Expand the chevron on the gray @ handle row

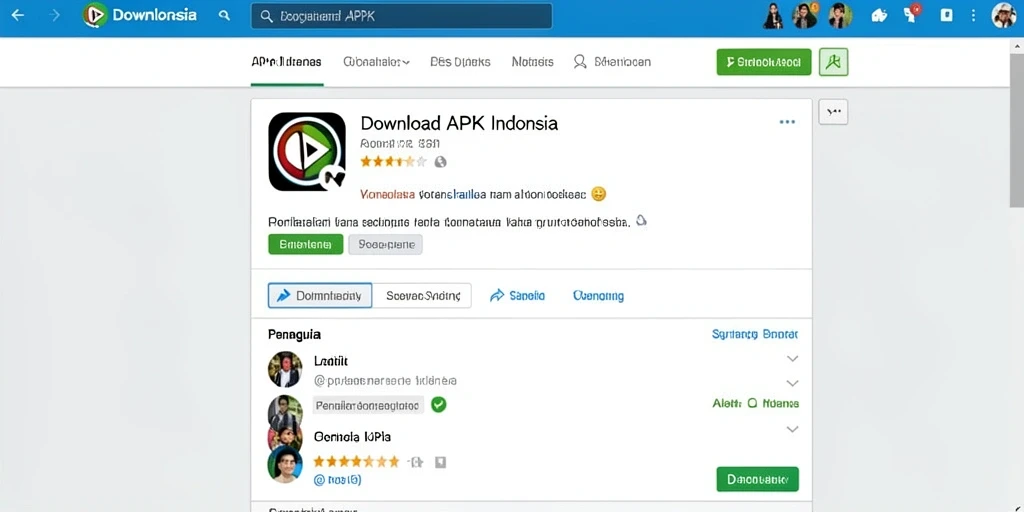tap(792, 383)
